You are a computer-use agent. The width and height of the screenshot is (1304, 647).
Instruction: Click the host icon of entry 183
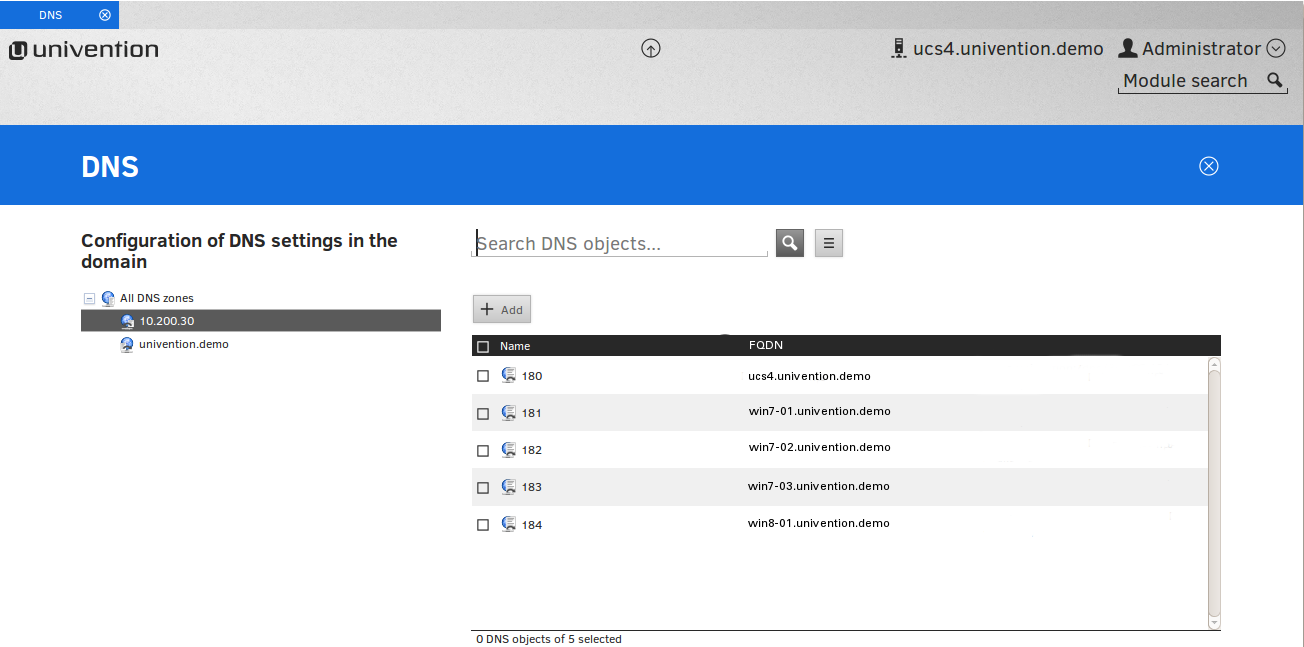tap(509, 486)
